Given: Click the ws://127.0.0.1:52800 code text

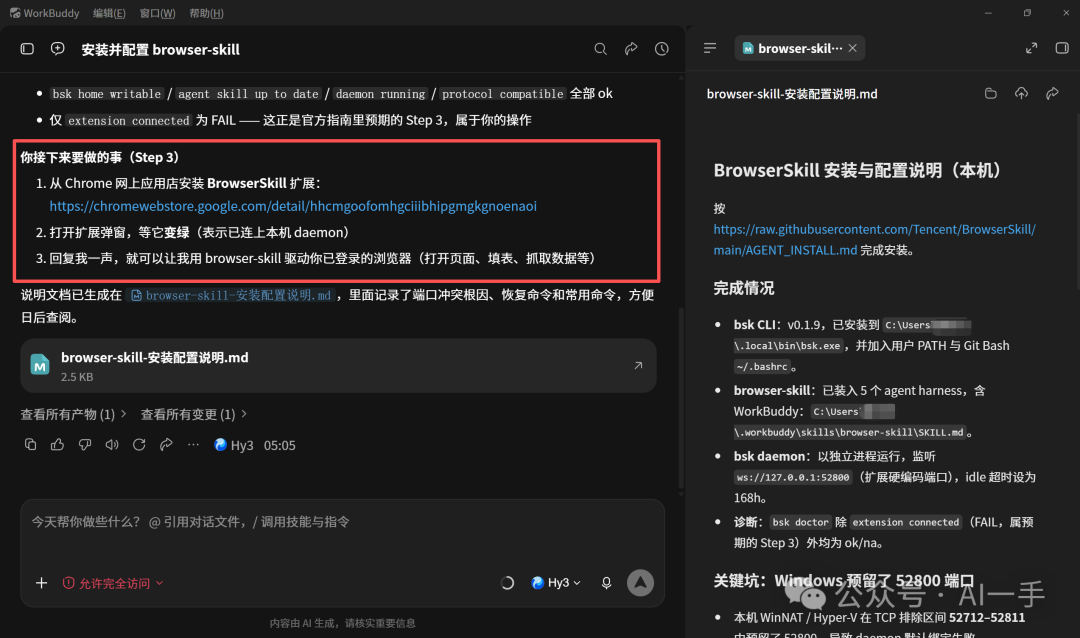Looking at the screenshot, I should pos(793,477).
